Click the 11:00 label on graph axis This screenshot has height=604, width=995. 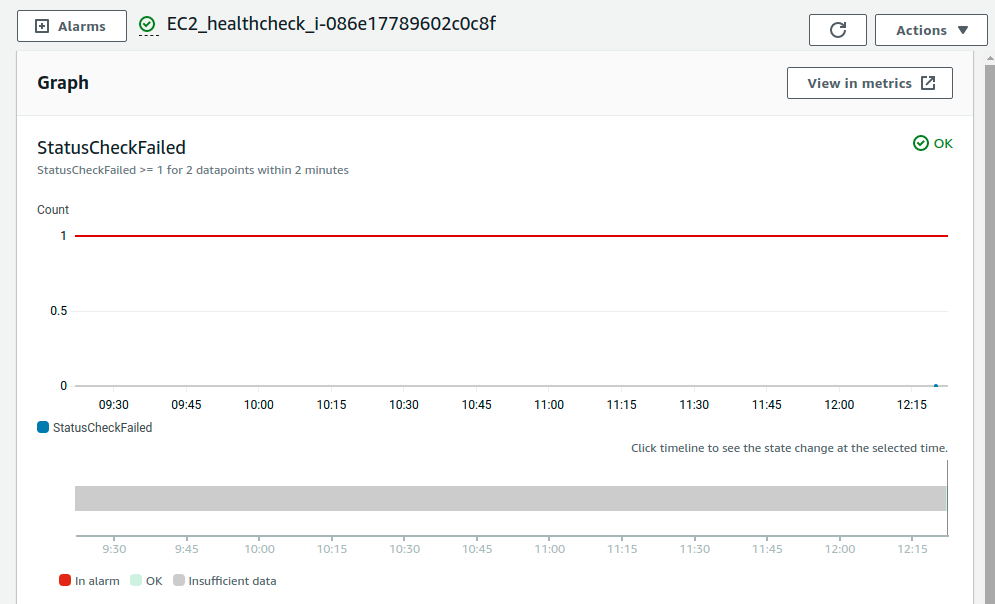pos(549,405)
